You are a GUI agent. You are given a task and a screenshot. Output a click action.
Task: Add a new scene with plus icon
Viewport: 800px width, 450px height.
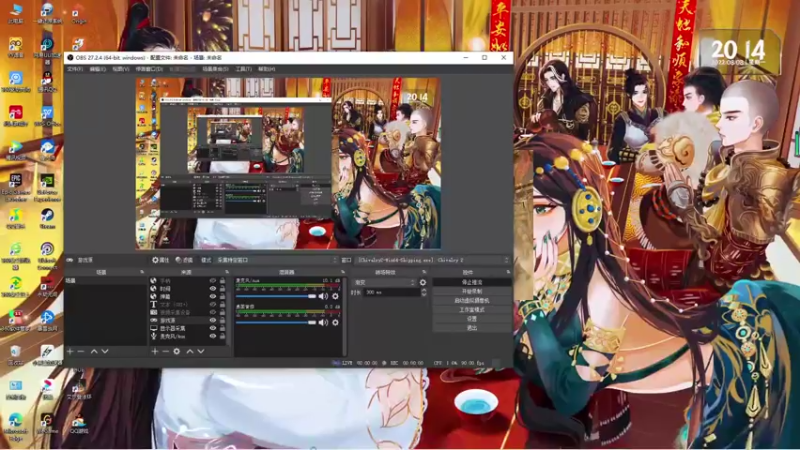pyautogui.click(x=70, y=352)
